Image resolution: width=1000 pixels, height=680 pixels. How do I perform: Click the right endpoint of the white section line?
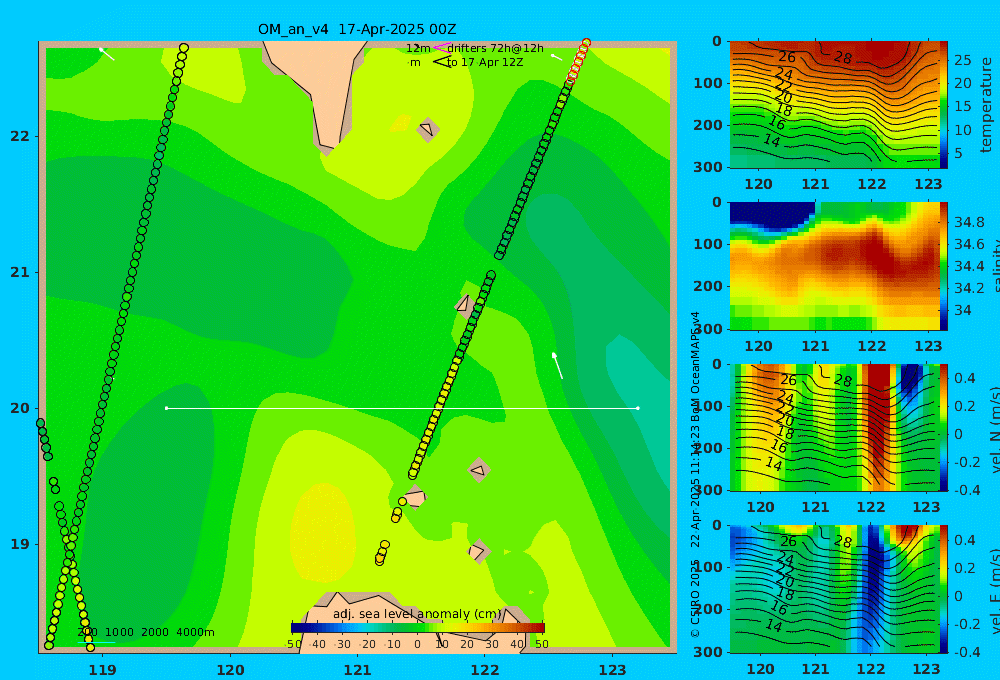tap(638, 408)
